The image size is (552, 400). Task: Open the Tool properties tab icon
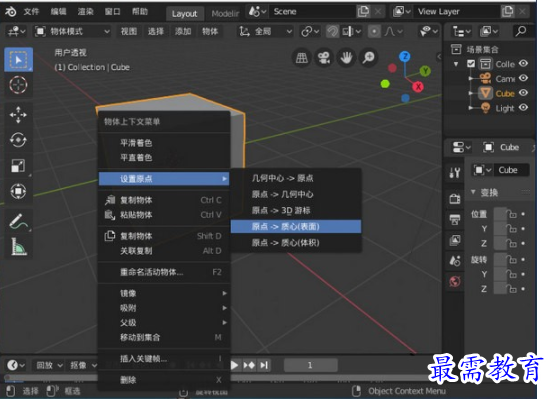[455, 173]
